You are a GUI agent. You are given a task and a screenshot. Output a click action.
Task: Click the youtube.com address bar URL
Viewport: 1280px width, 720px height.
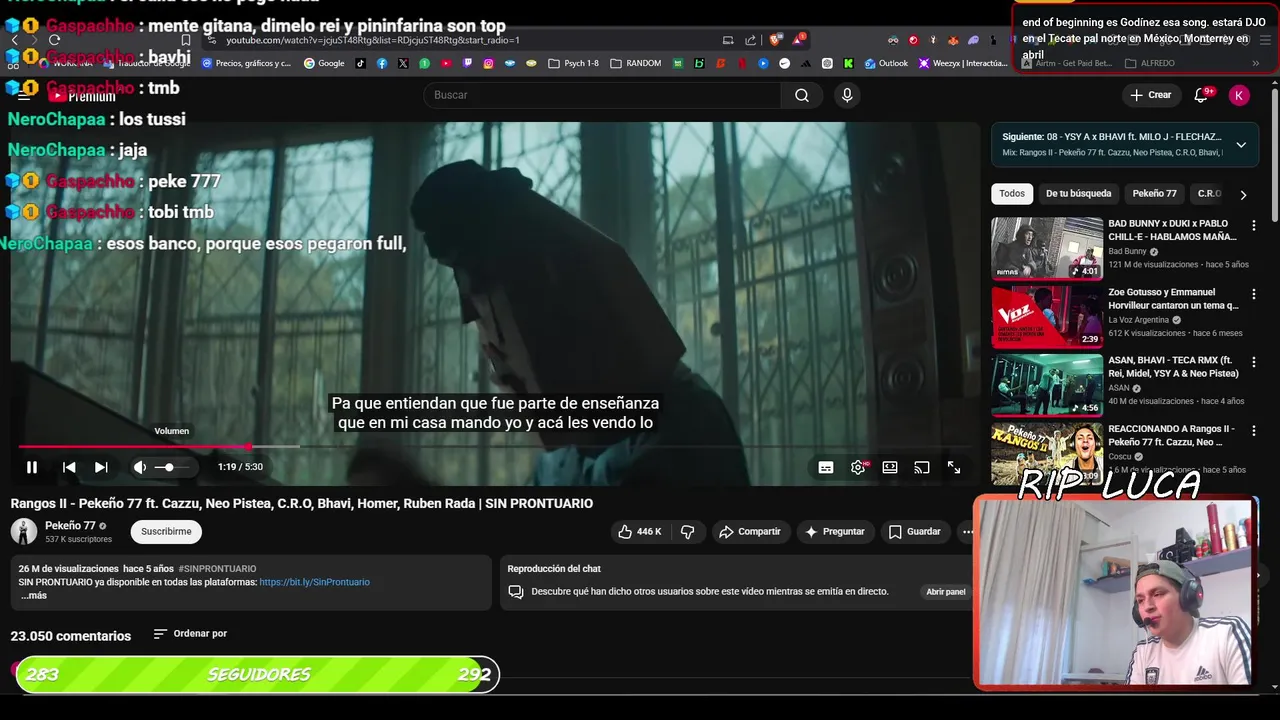click(373, 40)
